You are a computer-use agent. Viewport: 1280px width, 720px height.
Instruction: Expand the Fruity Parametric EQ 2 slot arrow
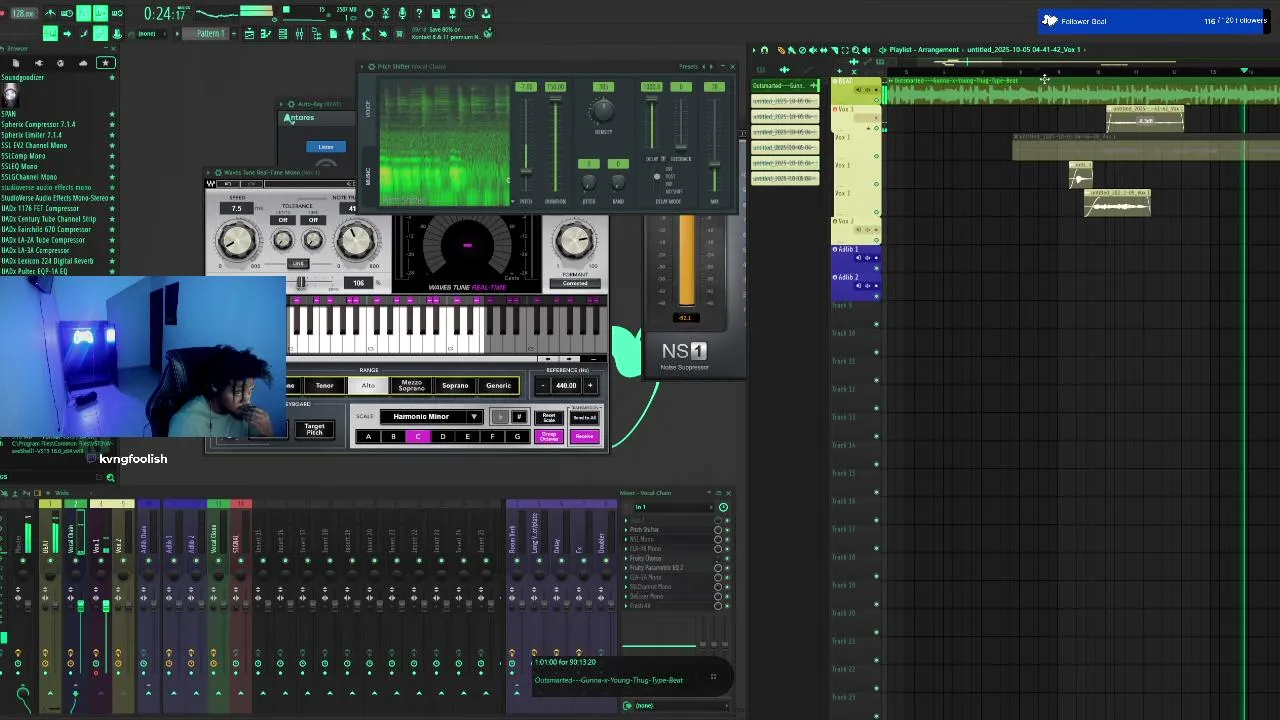click(626, 568)
